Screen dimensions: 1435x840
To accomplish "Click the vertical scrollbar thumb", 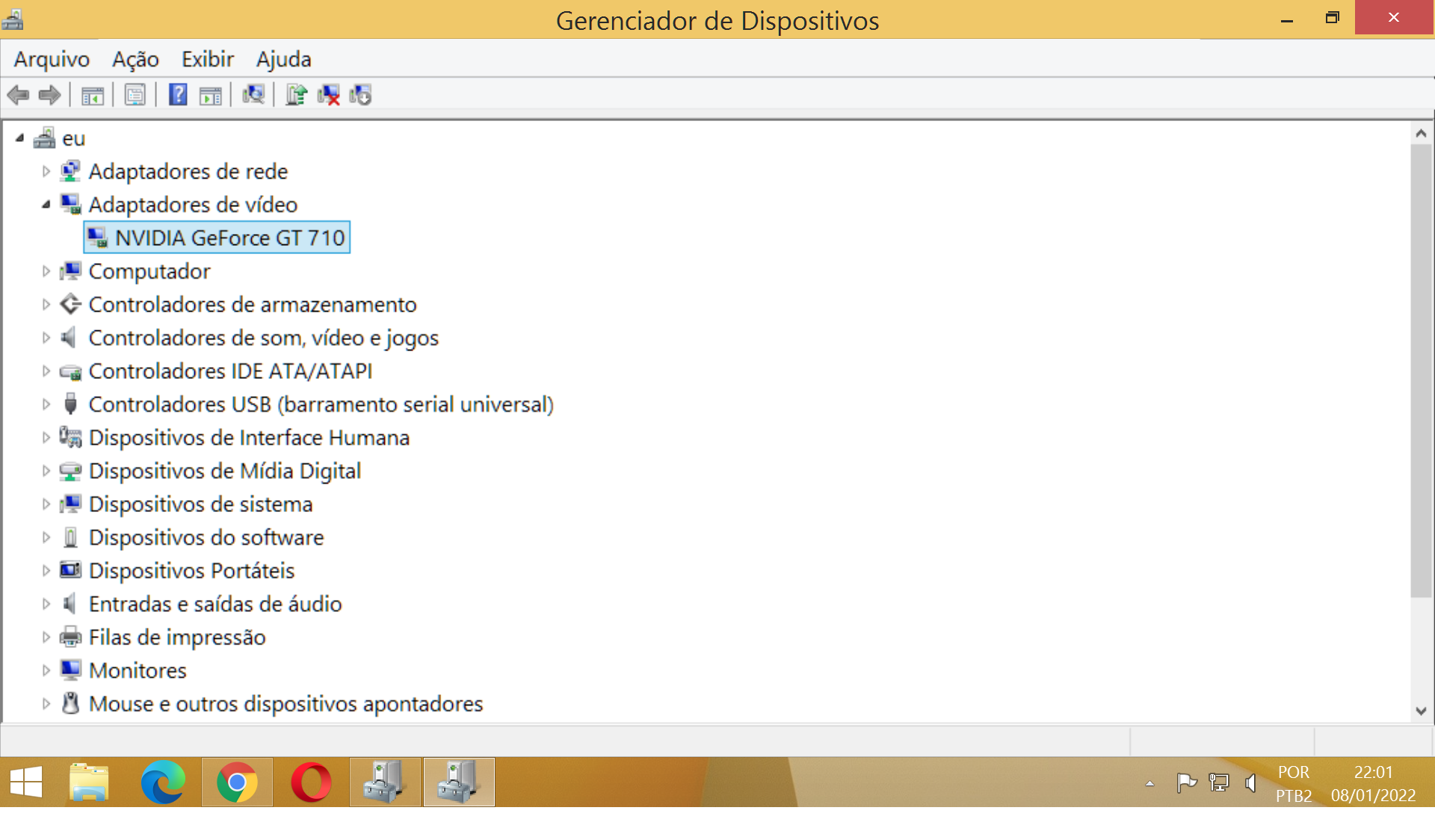I will (1421, 371).
